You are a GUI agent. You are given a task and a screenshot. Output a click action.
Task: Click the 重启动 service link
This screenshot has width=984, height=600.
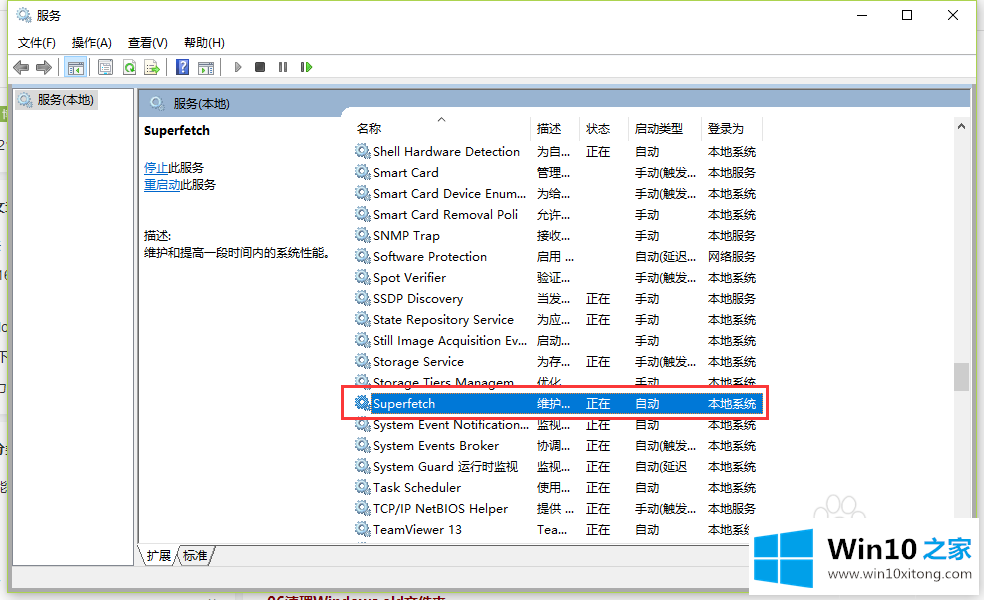click(162, 185)
